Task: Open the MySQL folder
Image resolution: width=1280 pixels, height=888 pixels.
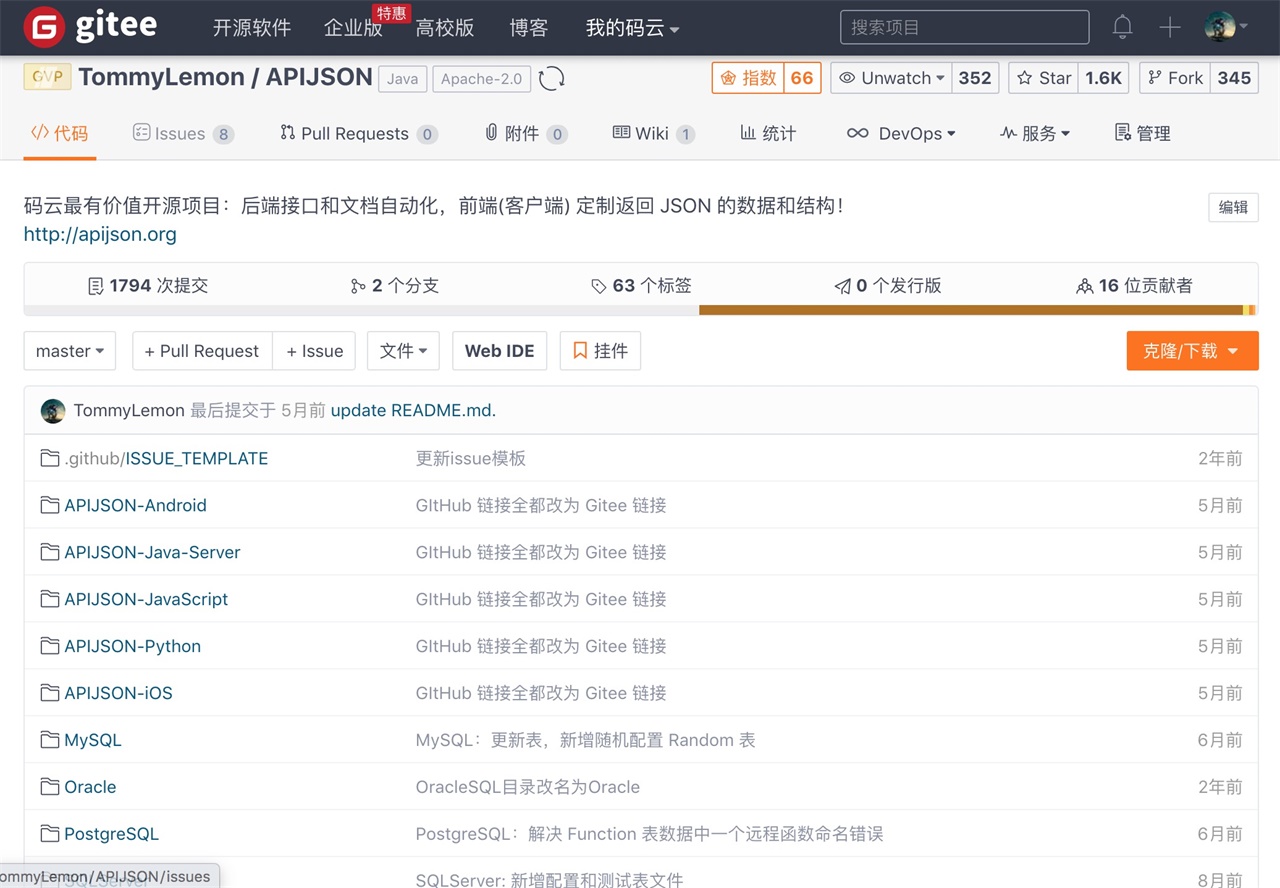Action: click(93, 740)
